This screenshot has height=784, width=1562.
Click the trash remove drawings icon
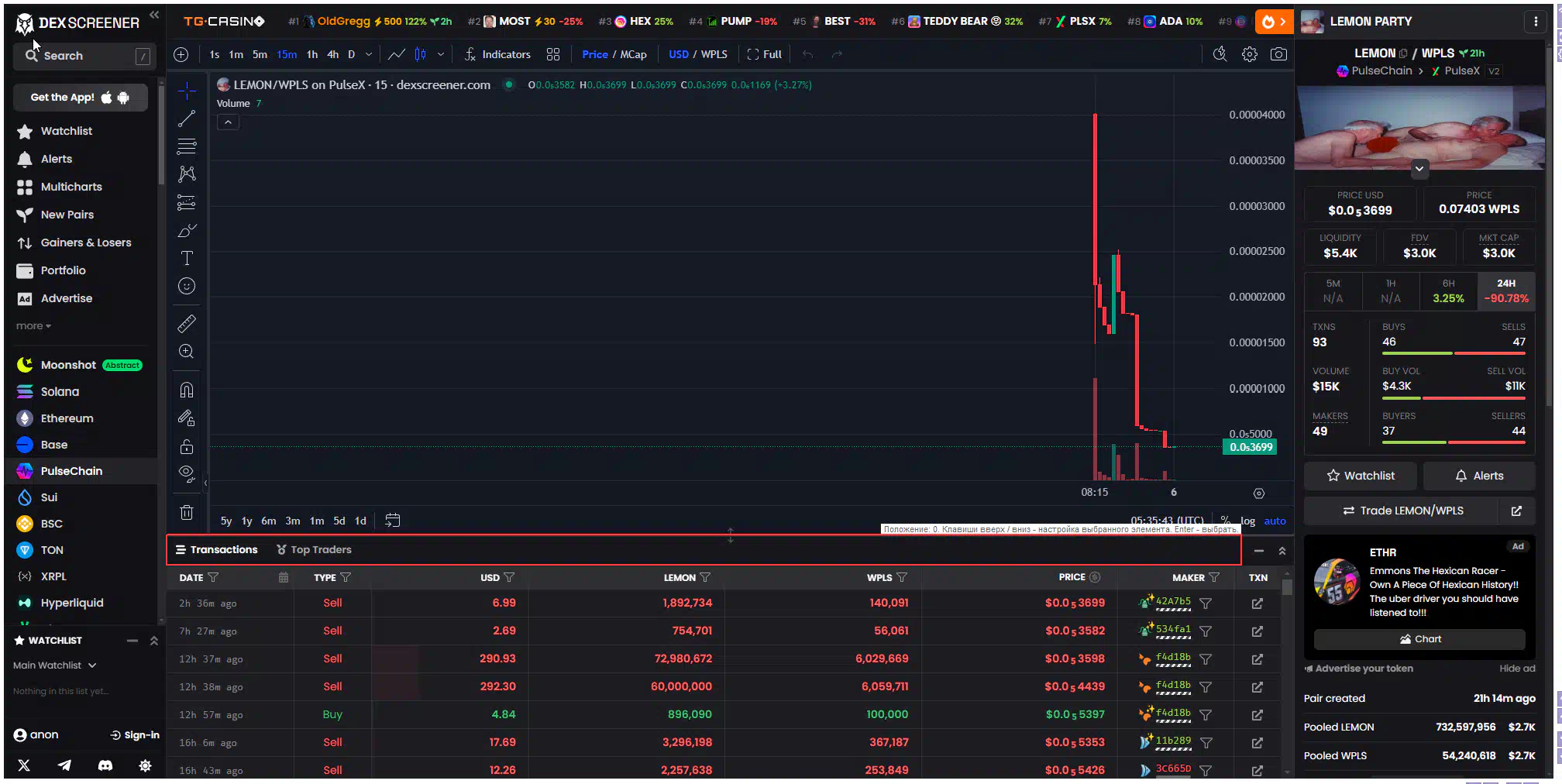point(187,512)
